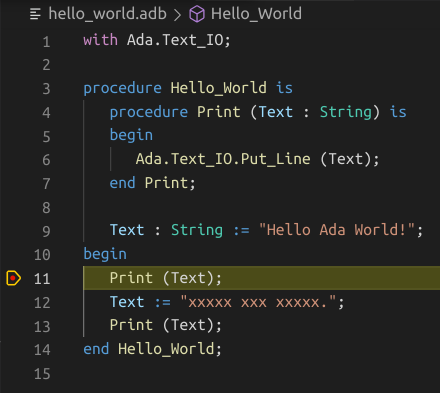
Task: Click line number 13 in the gutter
Action: tap(42, 326)
